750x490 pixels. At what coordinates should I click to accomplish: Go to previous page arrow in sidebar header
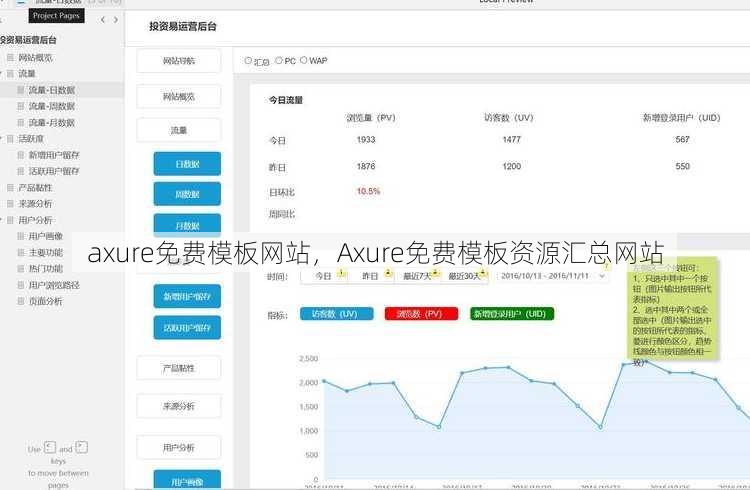(103, 20)
